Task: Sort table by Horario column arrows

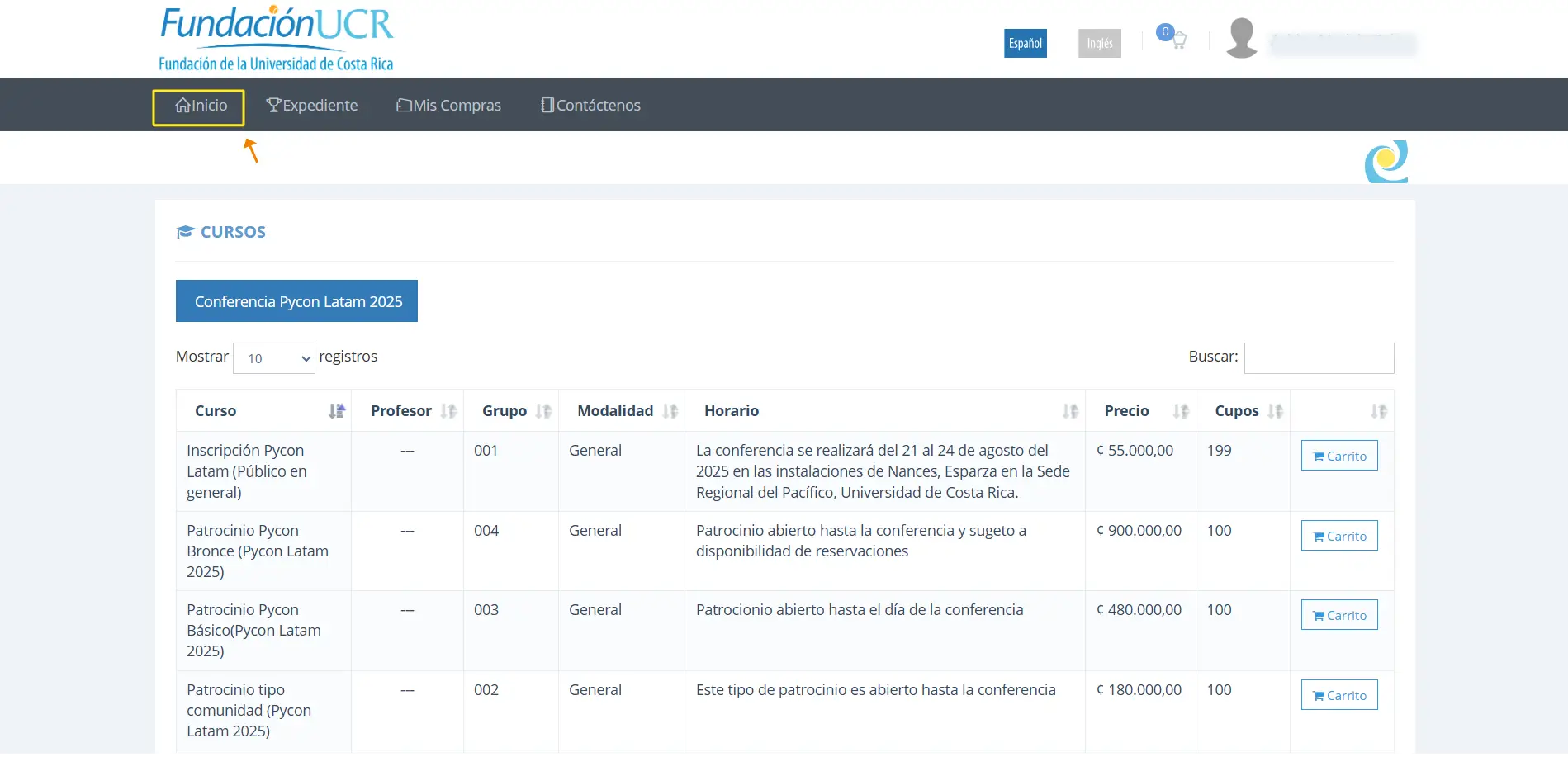Action: (1070, 411)
